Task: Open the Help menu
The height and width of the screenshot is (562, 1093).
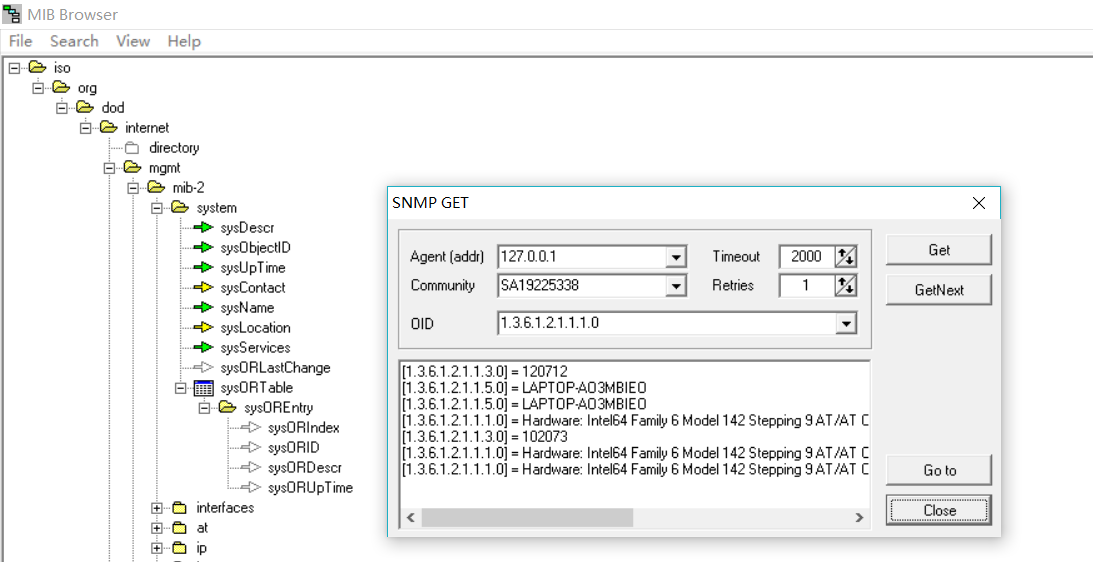Action: (x=184, y=41)
